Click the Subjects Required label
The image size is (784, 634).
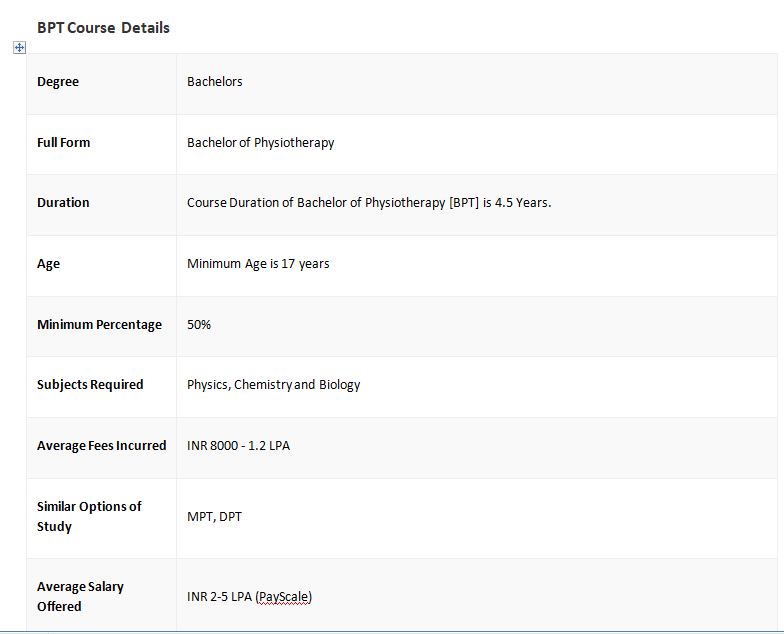pyautogui.click(x=90, y=385)
